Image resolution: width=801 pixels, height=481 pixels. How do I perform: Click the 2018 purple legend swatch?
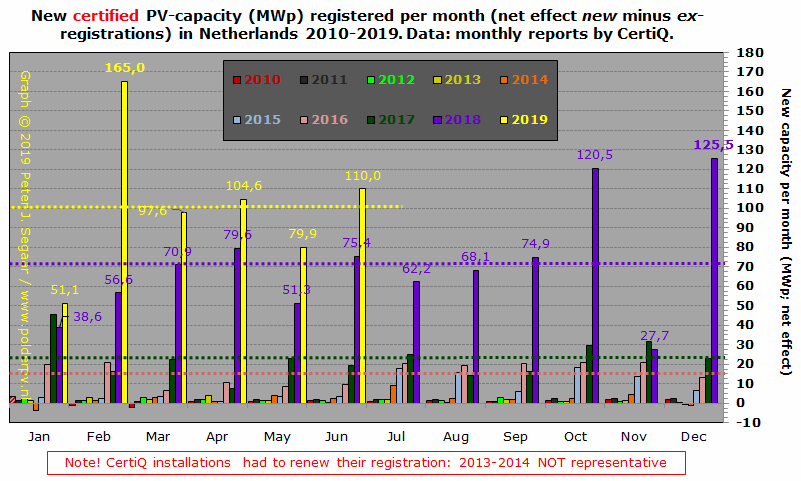pyautogui.click(x=438, y=120)
